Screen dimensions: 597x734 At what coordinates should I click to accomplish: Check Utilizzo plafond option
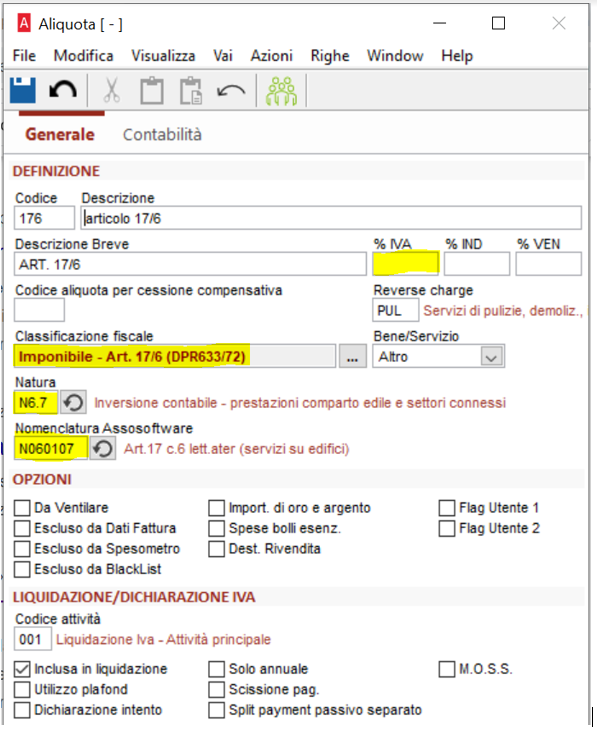click(x=22, y=690)
